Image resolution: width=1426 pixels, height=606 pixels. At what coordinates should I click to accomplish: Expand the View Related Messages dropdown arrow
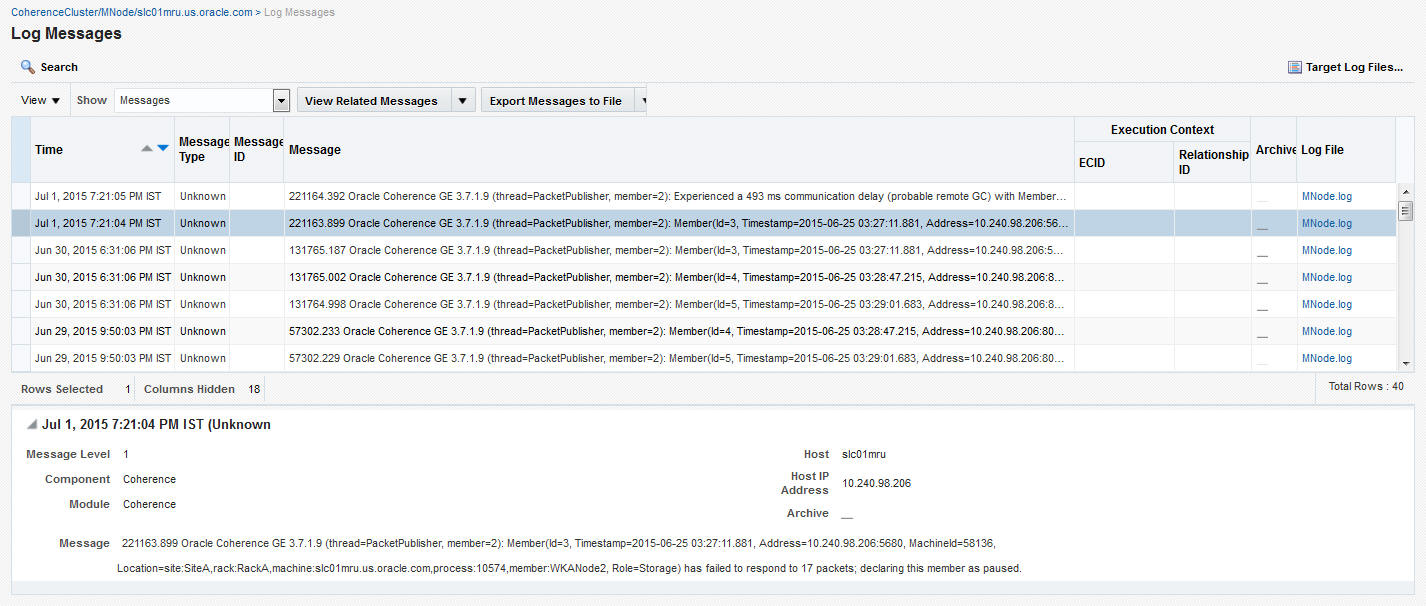coord(463,100)
